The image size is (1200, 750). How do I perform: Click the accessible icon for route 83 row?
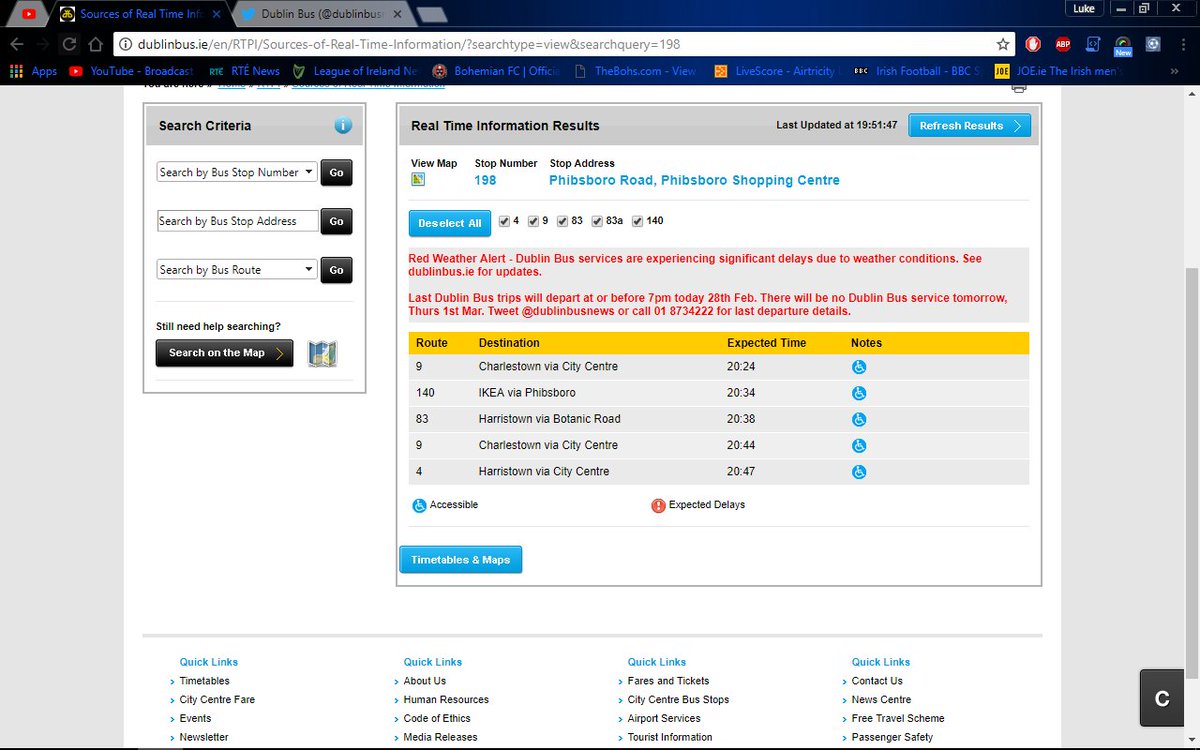tap(858, 419)
